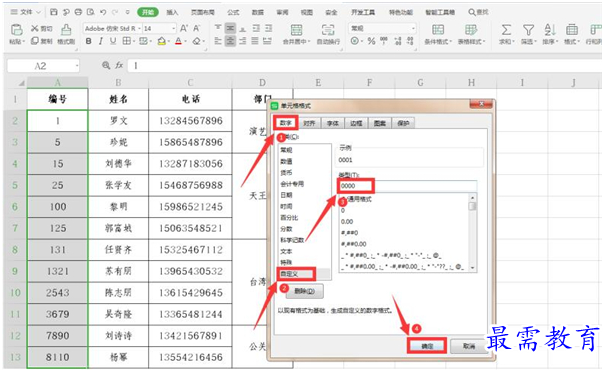The image size is (608, 370).
Task: Toggle italic formatting
Action: 101,41
